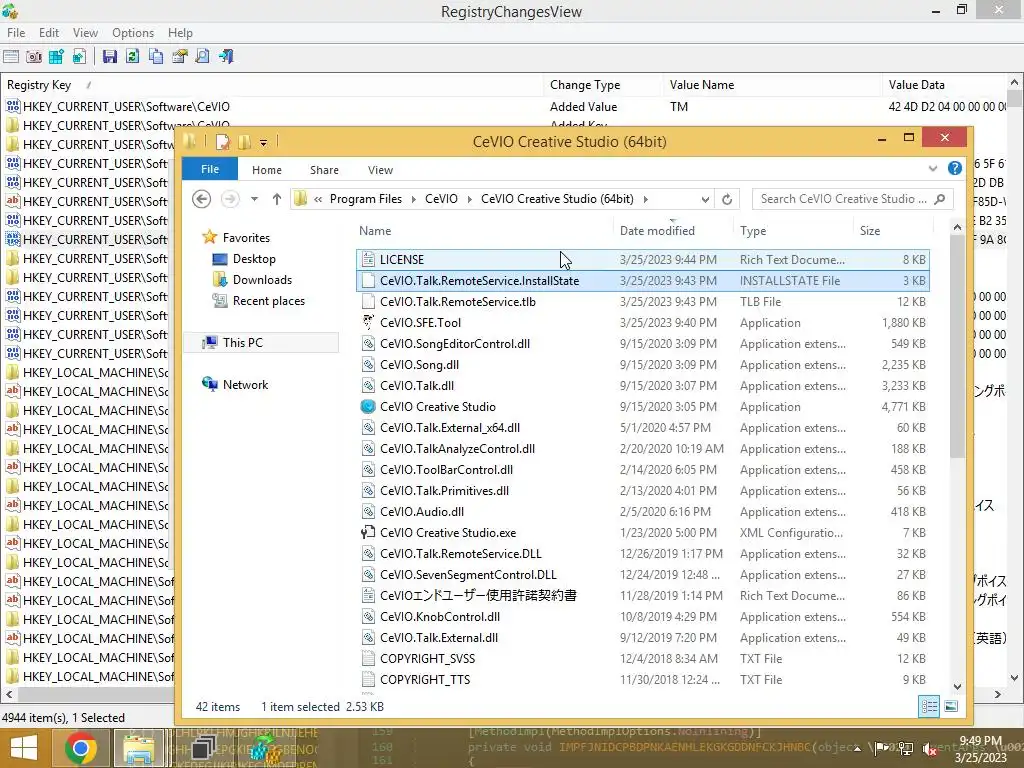Open Explorer Help with the blue question mark
The width and height of the screenshot is (1024, 768).
[955, 168]
